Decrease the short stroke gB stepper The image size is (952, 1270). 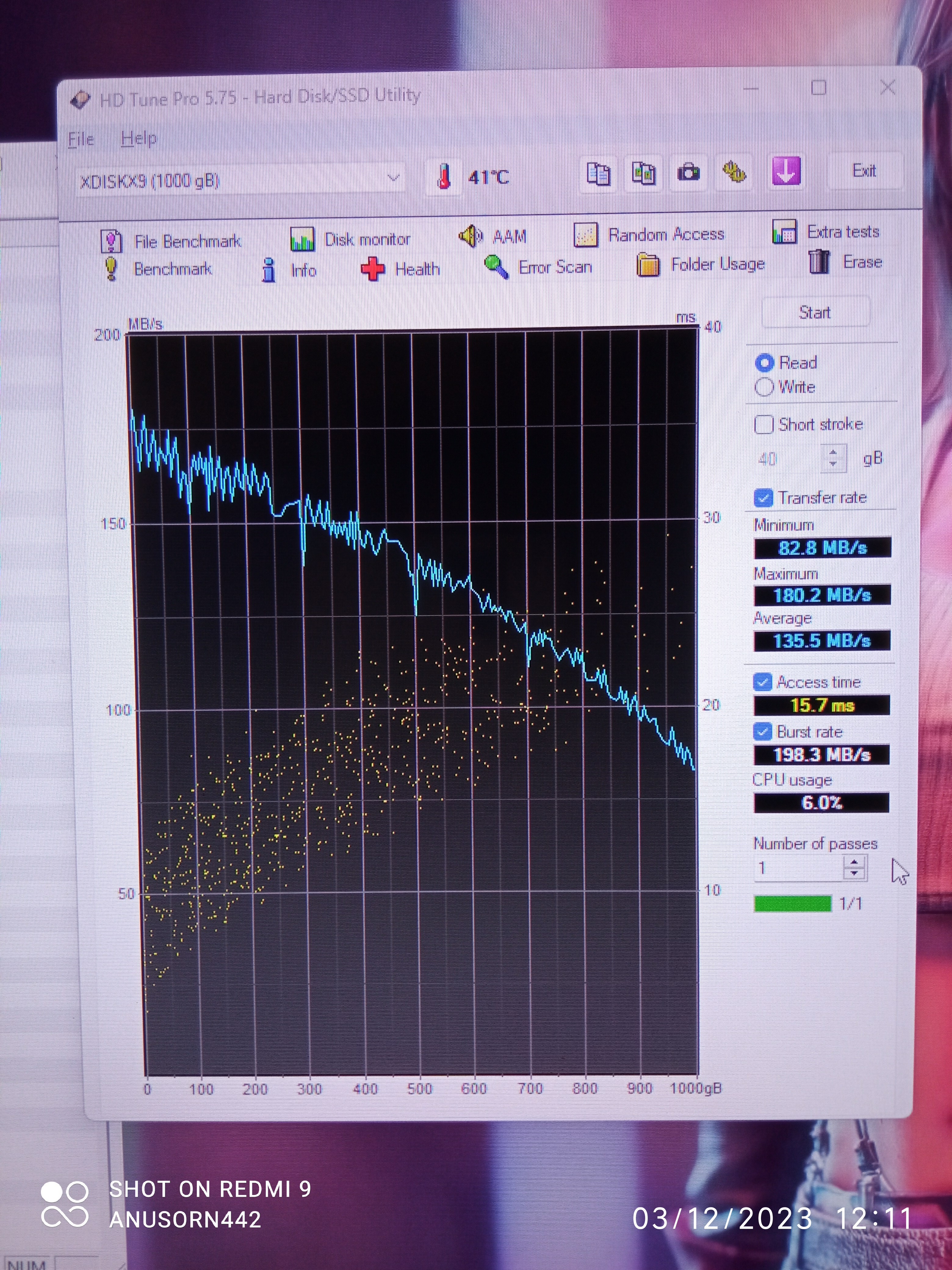click(833, 464)
